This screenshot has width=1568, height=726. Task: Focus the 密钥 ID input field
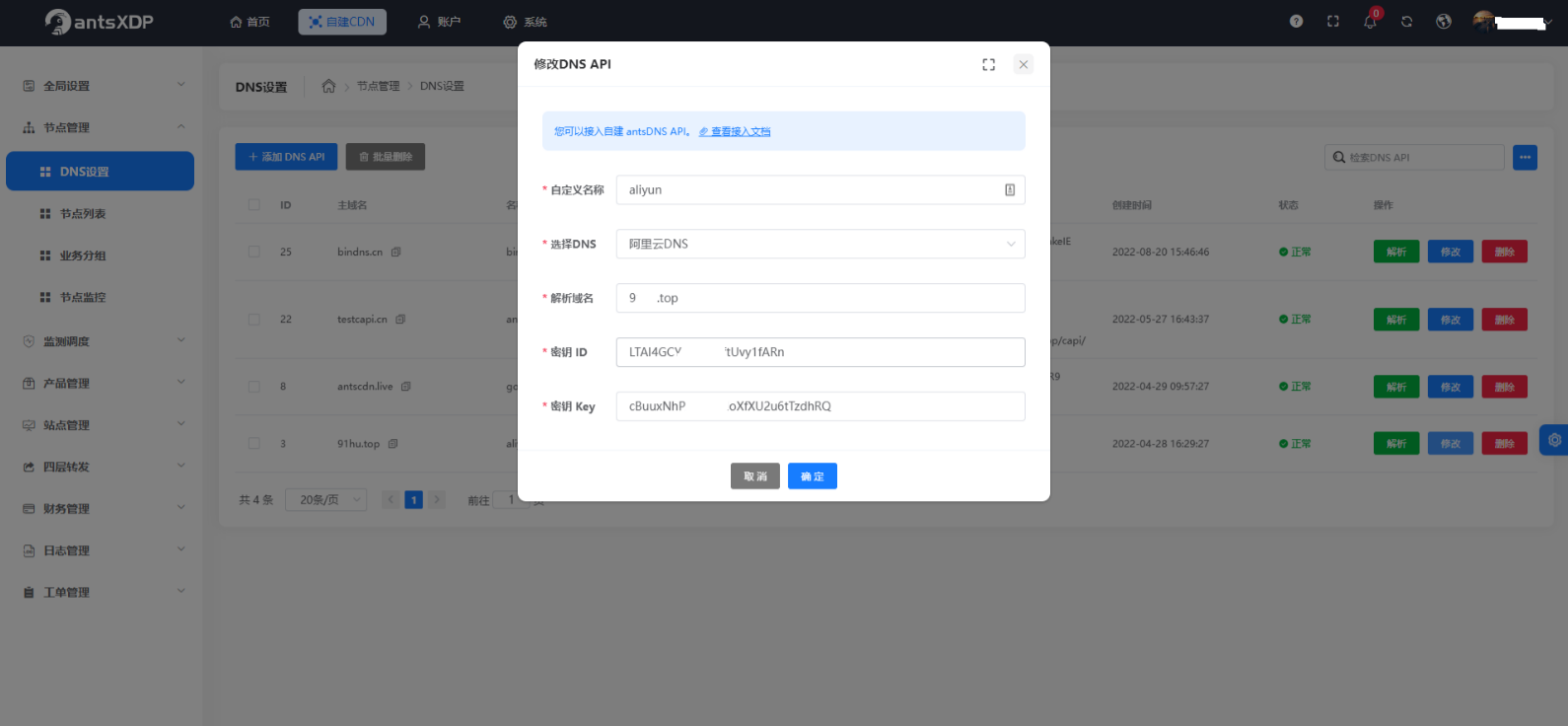820,352
